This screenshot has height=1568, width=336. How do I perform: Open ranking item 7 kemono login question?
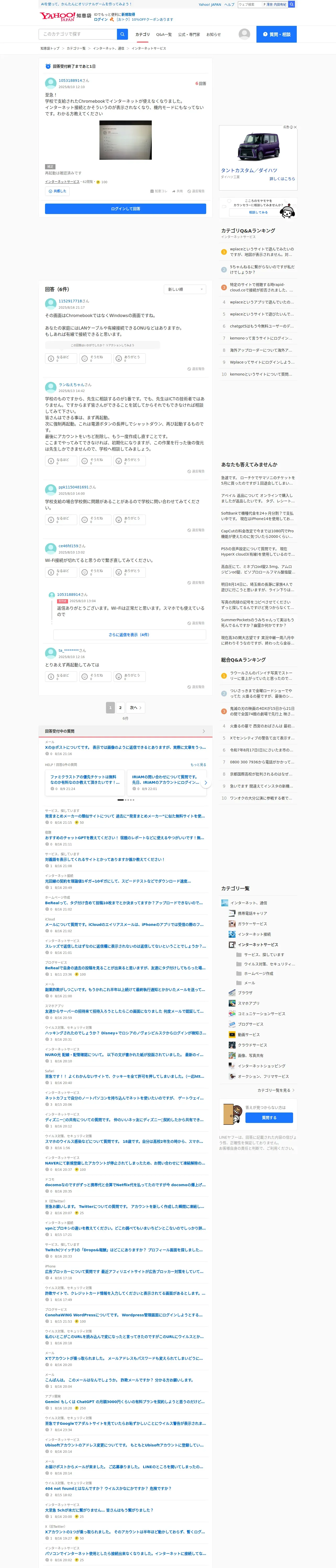coord(261,338)
